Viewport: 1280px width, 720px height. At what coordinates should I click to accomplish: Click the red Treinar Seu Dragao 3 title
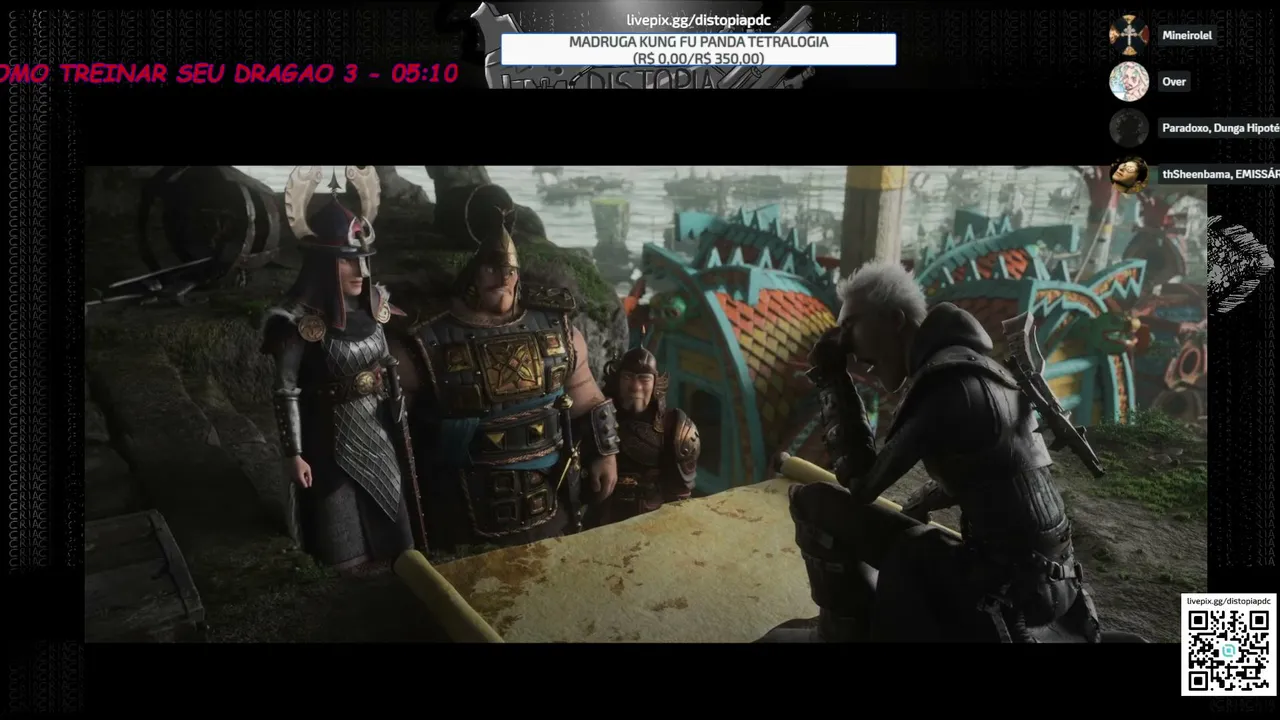pyautogui.click(x=229, y=74)
